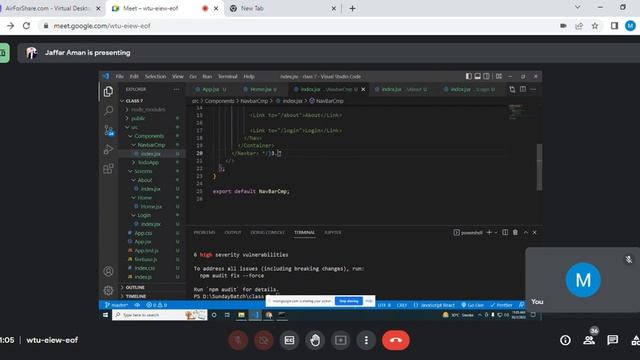The width and height of the screenshot is (640, 360).
Task: Toggle VS Code primary side bar layout icon
Action: coord(469,76)
